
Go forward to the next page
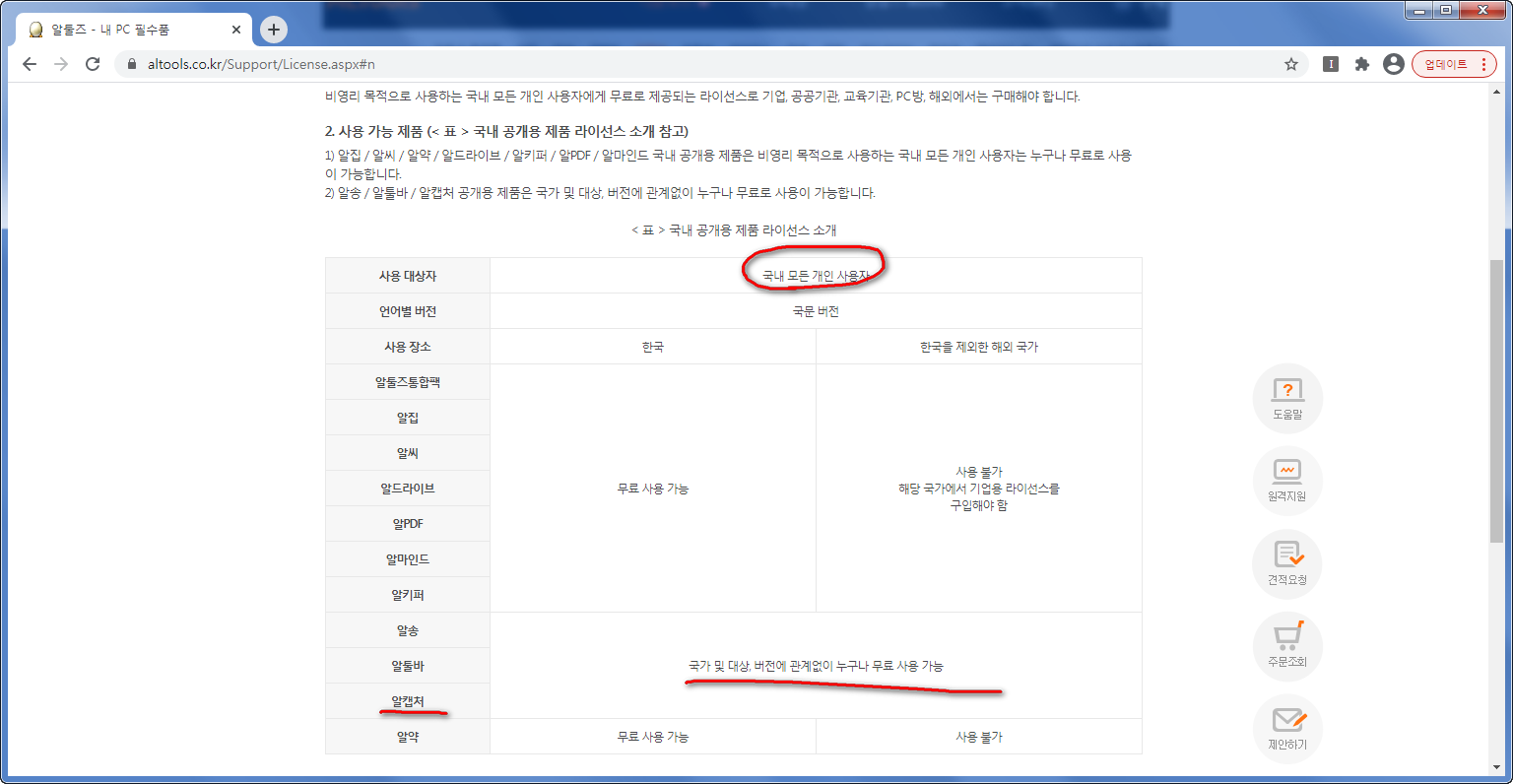[61, 64]
